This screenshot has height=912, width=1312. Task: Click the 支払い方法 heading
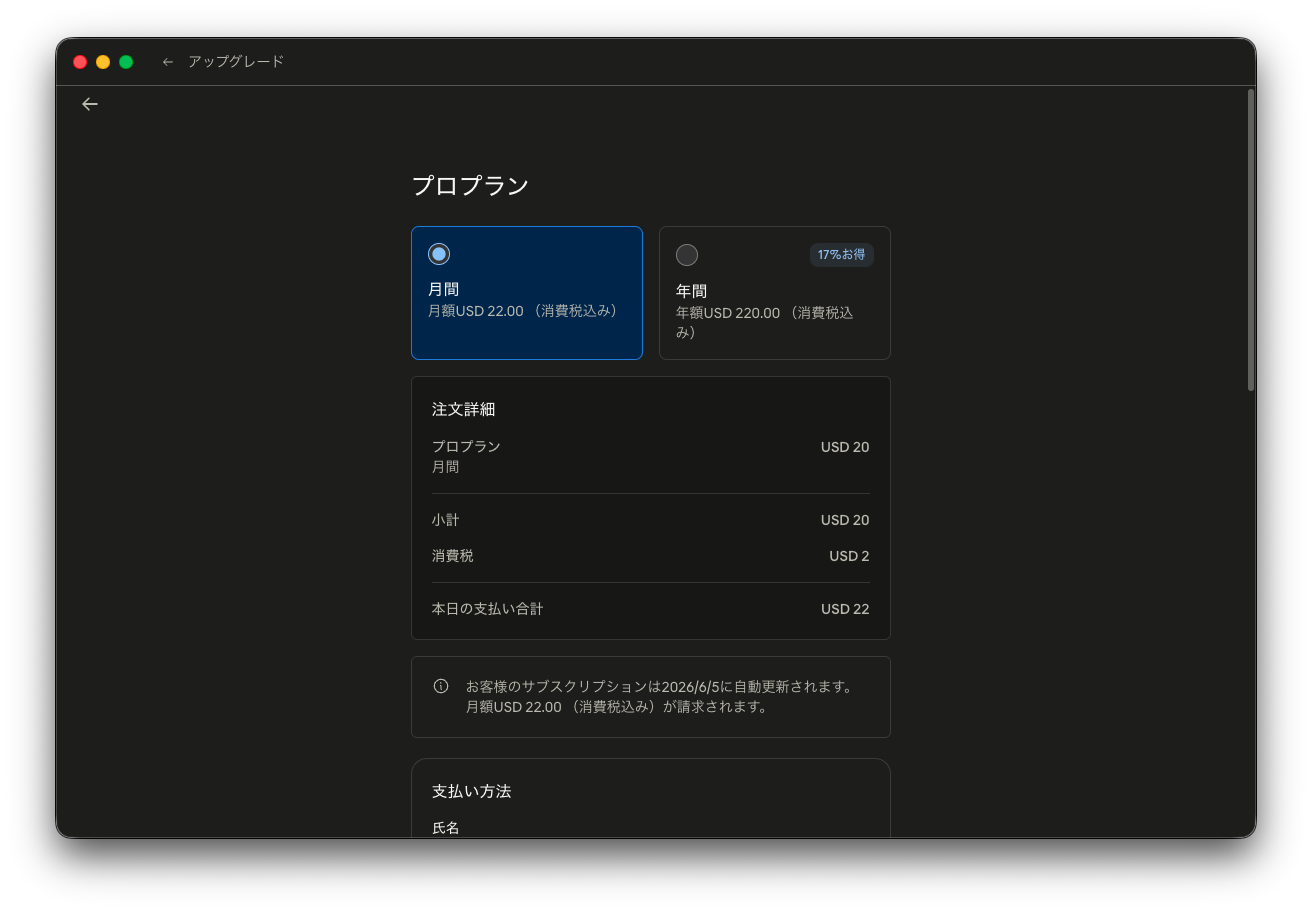pos(472,791)
